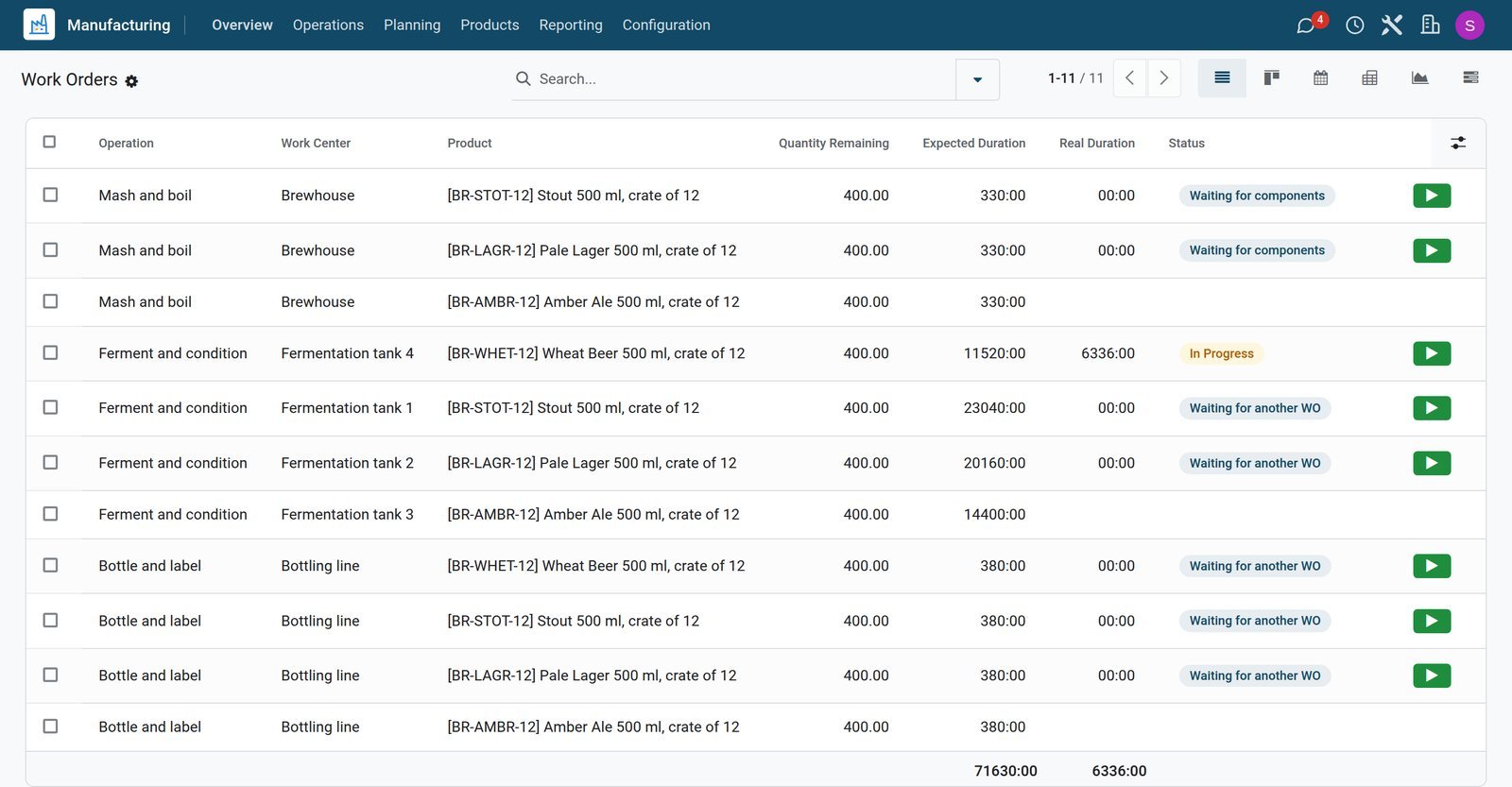This screenshot has height=787, width=1512.
Task: Switch to pivot table view
Action: [x=1370, y=78]
